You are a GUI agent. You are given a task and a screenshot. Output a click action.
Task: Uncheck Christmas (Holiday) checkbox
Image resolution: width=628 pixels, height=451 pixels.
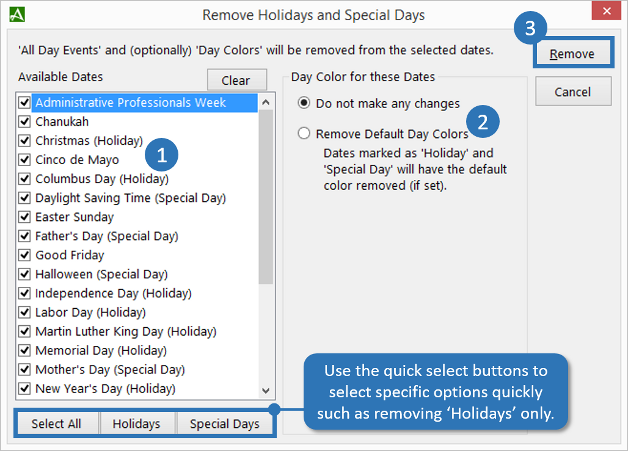pyautogui.click(x=24, y=141)
